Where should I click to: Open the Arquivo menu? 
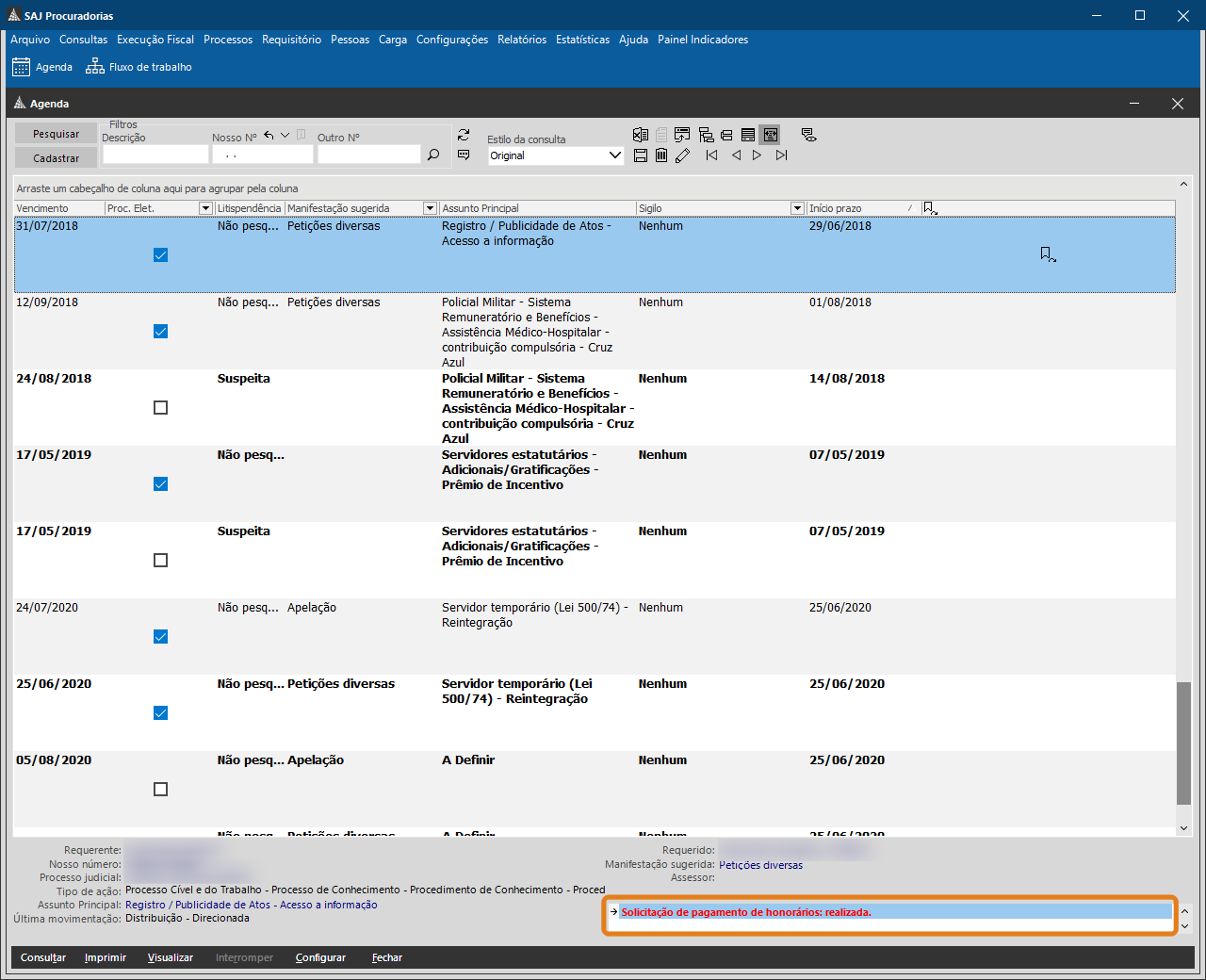click(x=30, y=40)
